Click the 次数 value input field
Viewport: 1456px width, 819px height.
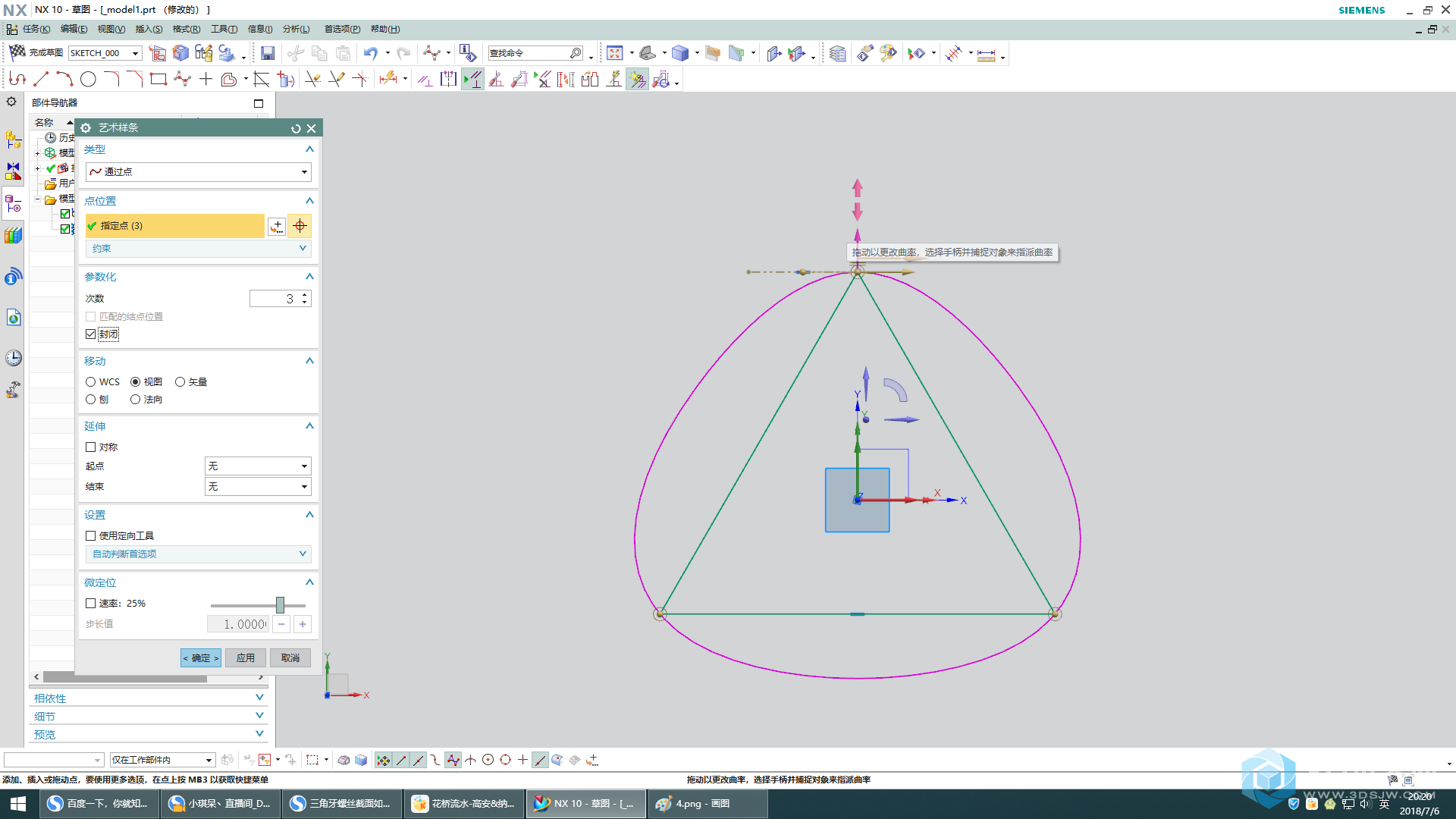pos(275,299)
